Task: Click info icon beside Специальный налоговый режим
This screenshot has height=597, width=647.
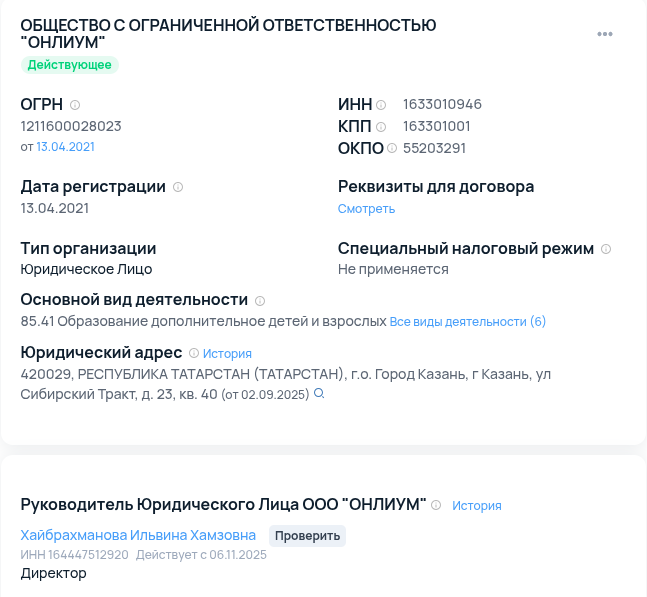Action: pyautogui.click(x=606, y=249)
